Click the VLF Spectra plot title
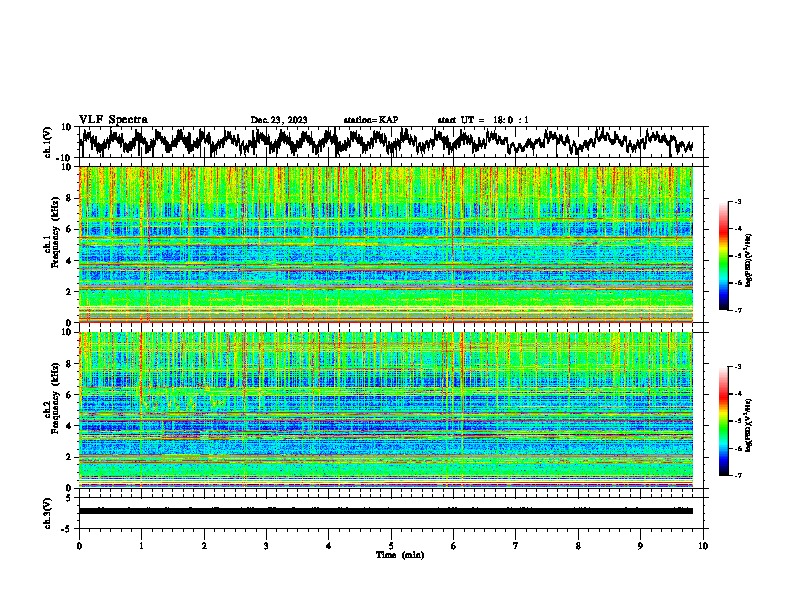Viewport: 792px width, 612px height. (x=113, y=120)
